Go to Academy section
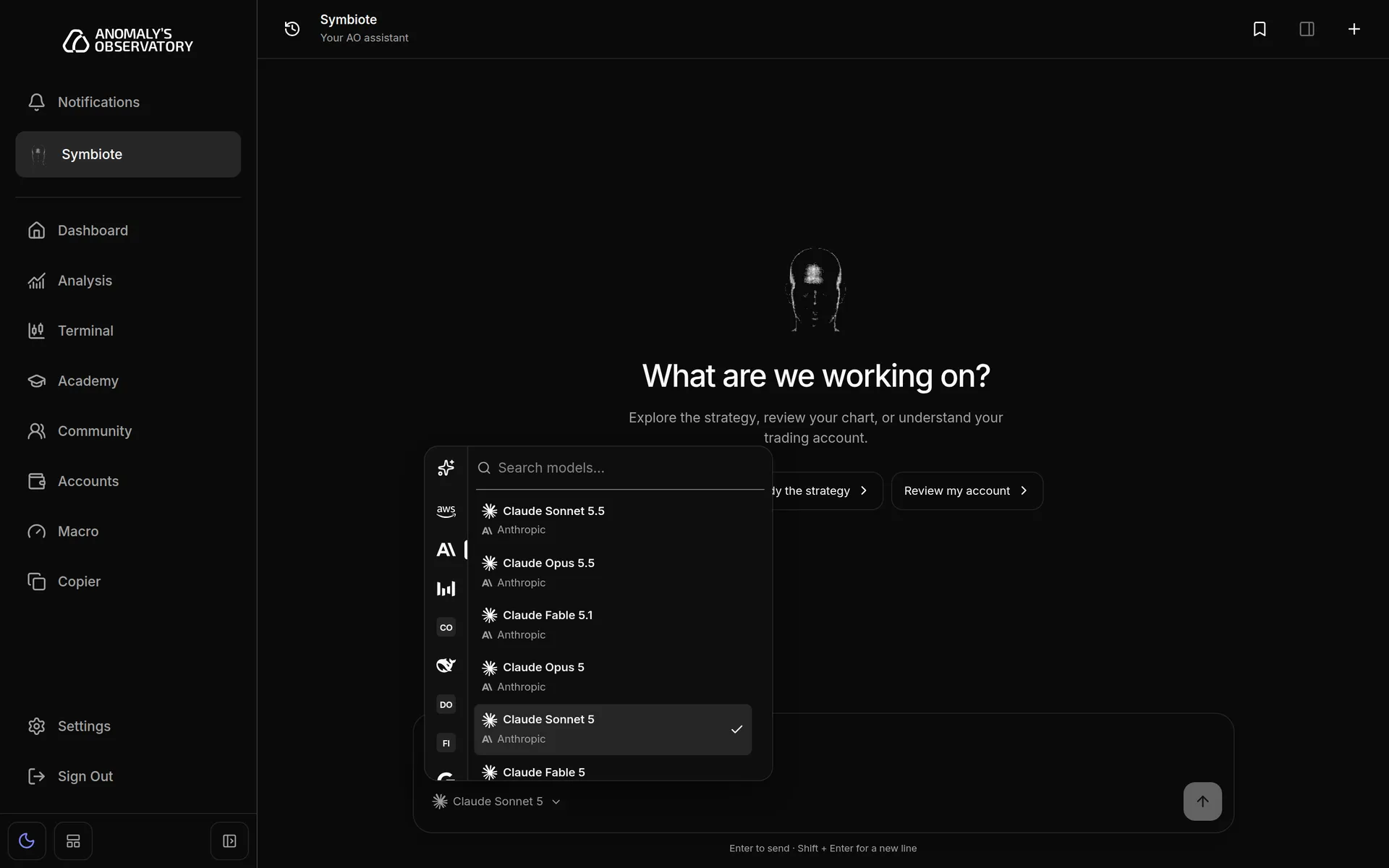Image resolution: width=1389 pixels, height=868 pixels. coord(128,381)
